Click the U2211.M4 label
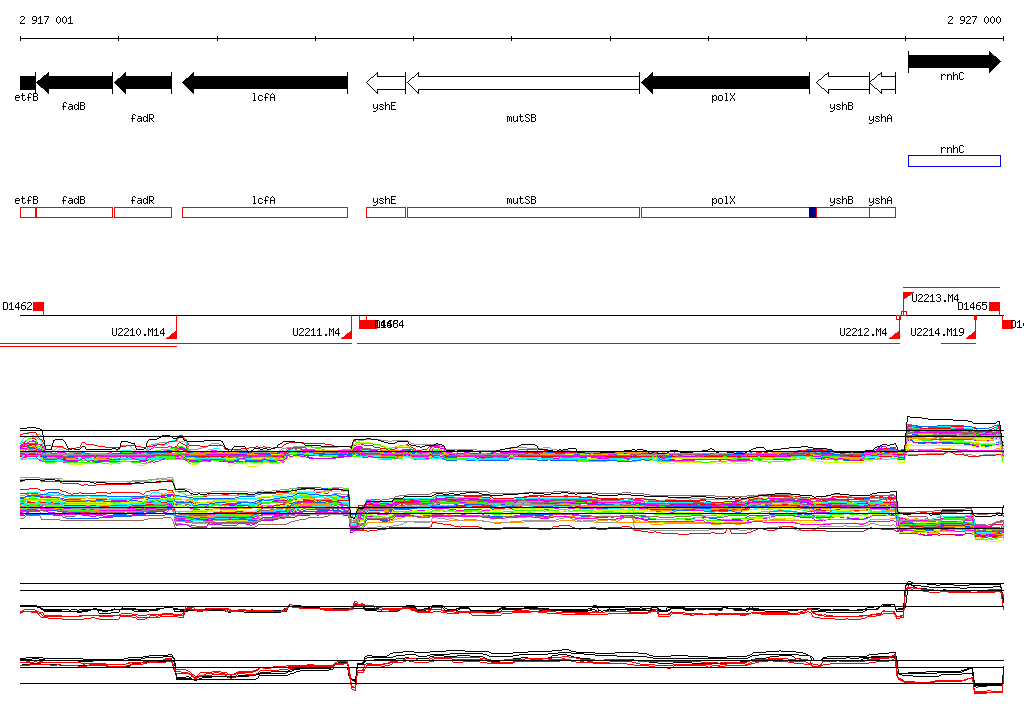The width and height of the screenshot is (1024, 714). (316, 332)
